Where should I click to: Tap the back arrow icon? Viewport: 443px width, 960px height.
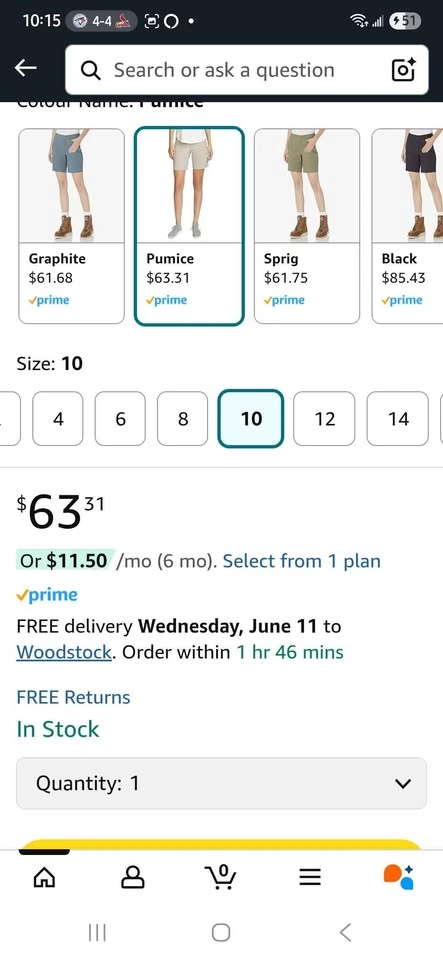click(26, 69)
